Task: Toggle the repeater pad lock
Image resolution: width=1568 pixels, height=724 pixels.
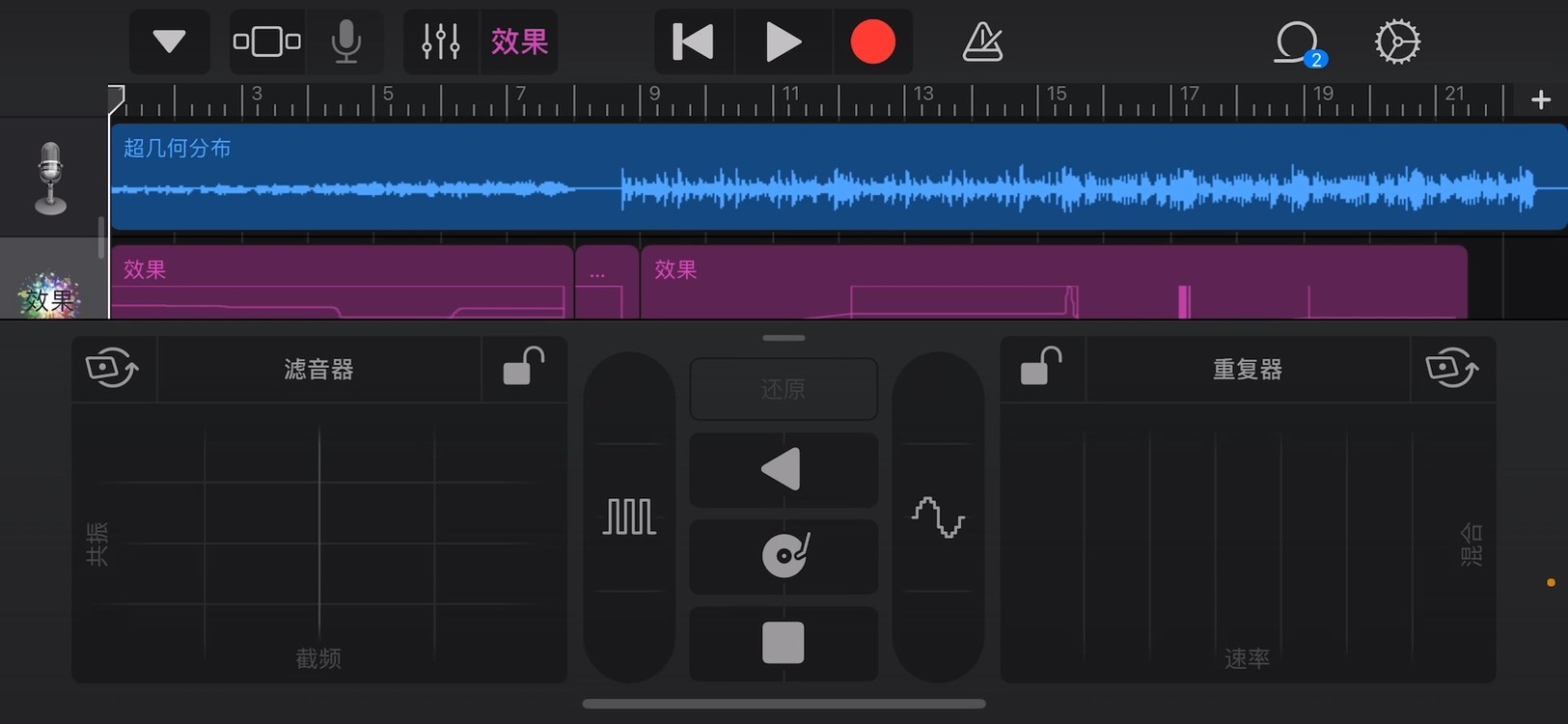Action: click(x=1042, y=367)
